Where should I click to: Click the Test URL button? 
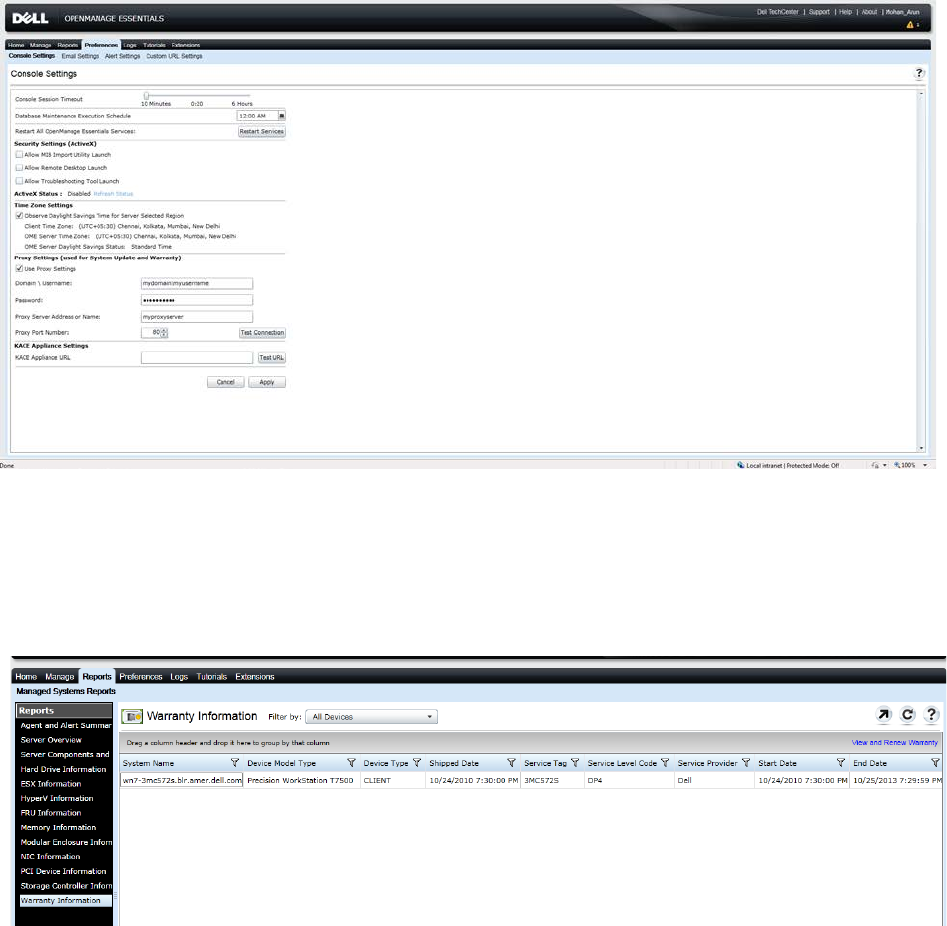(271, 358)
